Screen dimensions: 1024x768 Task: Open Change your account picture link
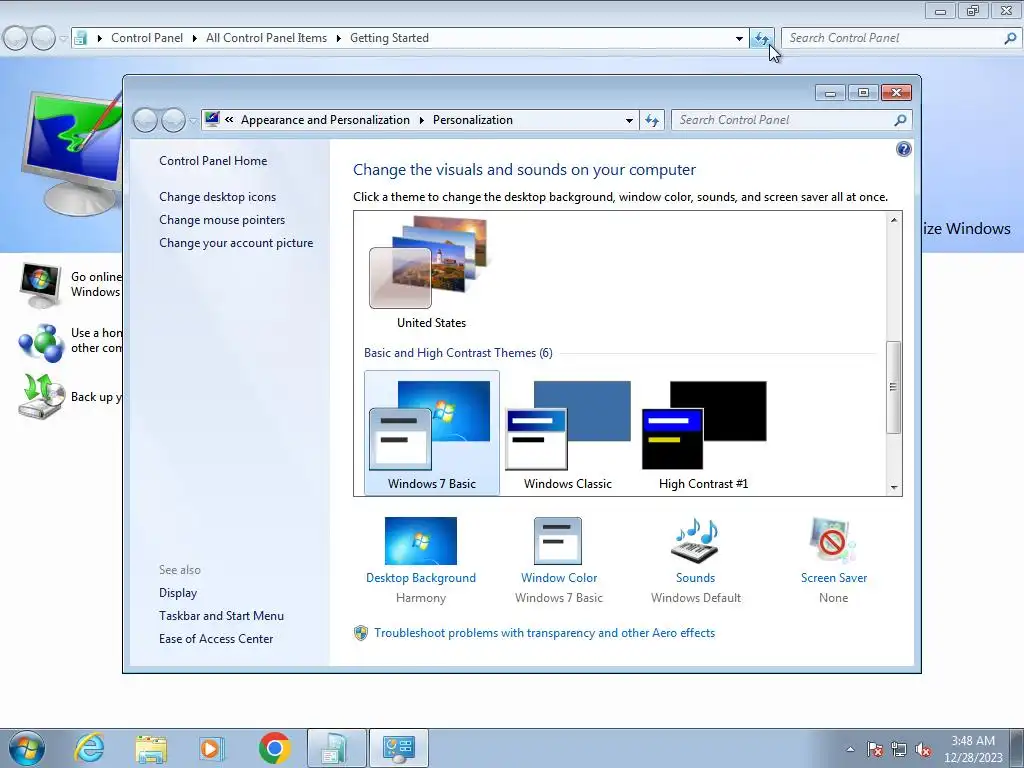pos(236,243)
